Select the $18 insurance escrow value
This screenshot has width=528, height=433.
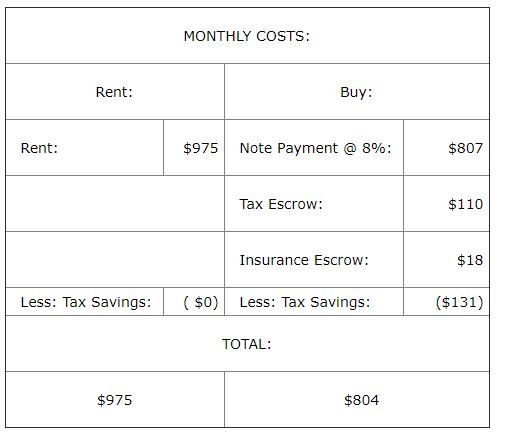pyautogui.click(x=470, y=260)
